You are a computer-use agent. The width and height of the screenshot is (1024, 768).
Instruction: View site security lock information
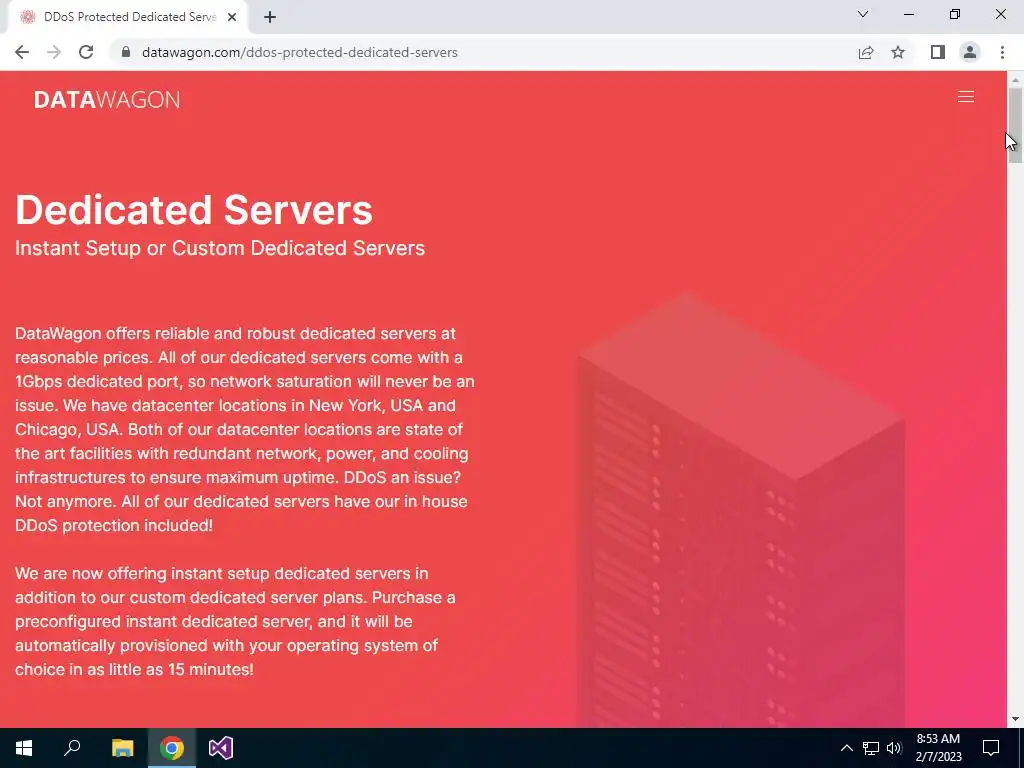(126, 52)
